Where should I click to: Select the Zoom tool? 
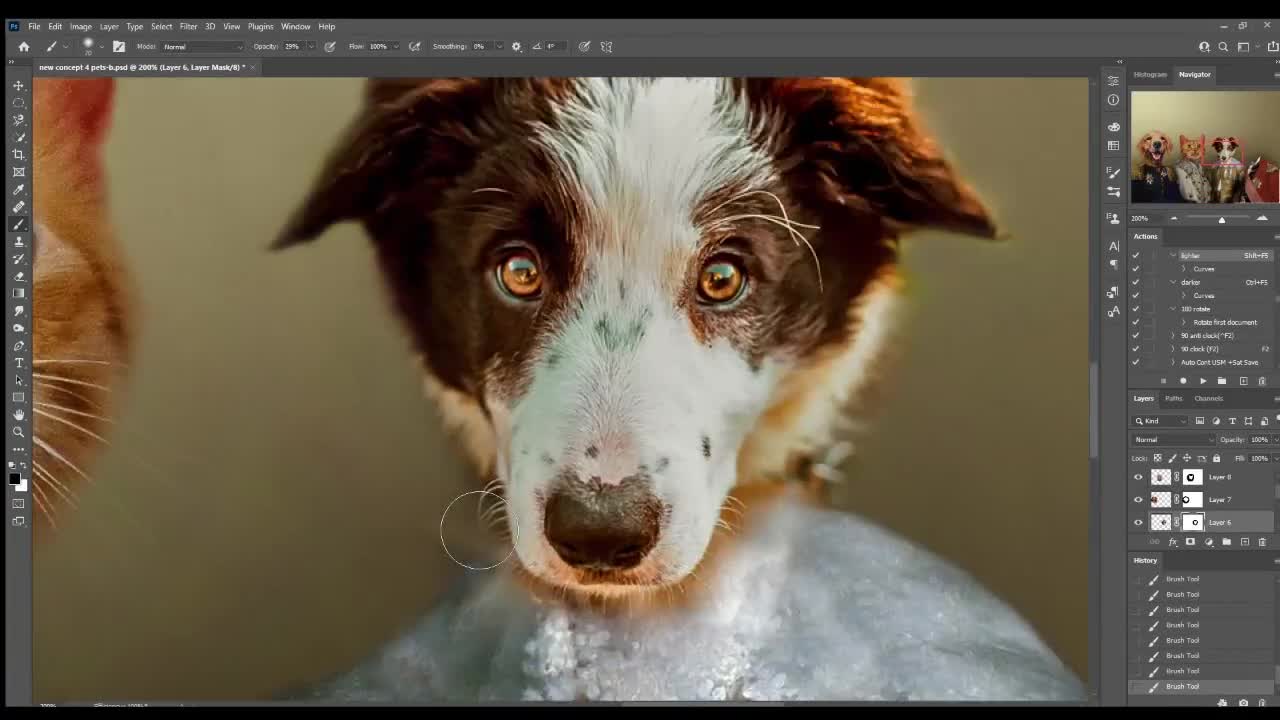click(x=18, y=432)
